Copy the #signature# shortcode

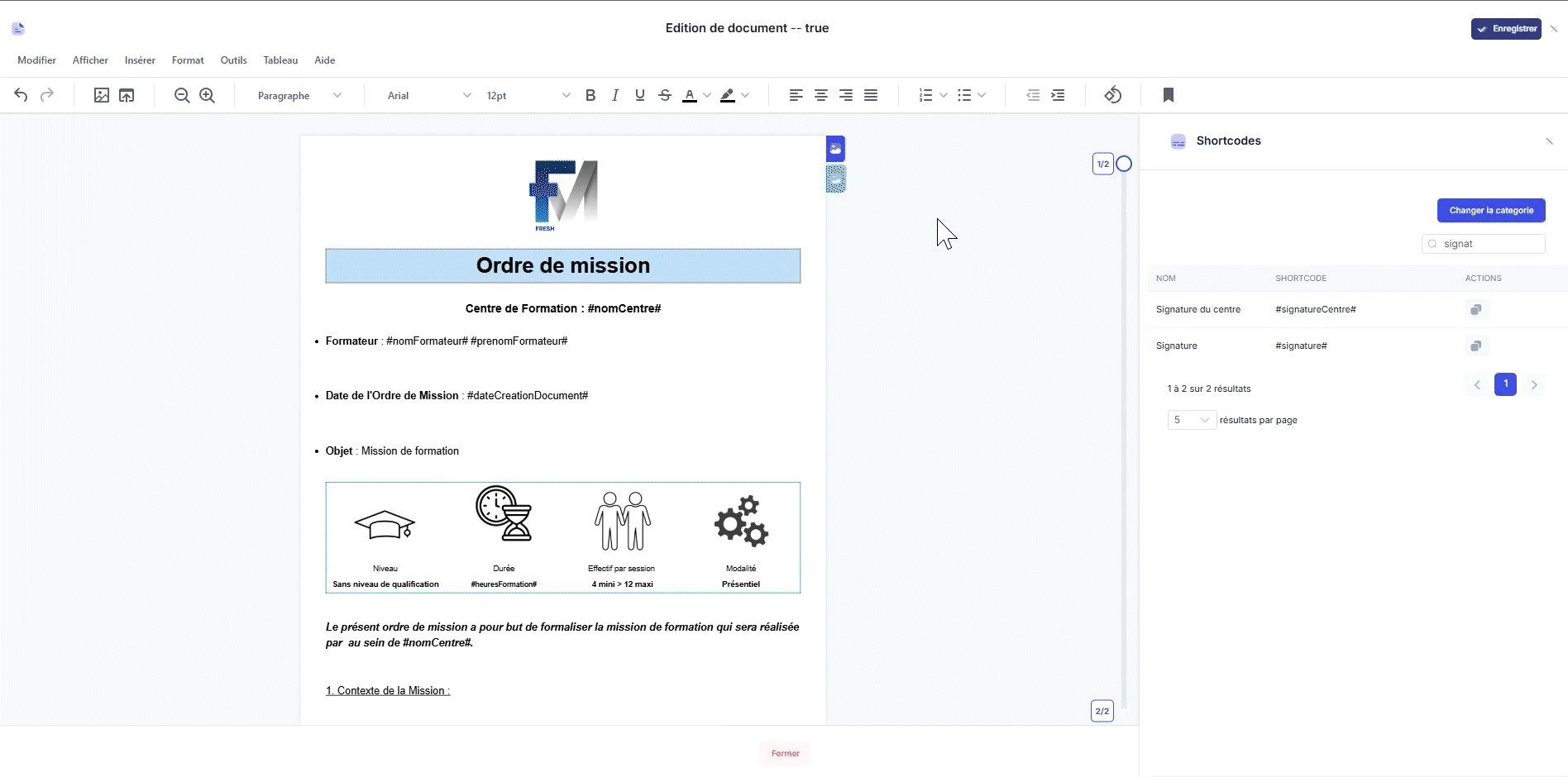(x=1475, y=346)
